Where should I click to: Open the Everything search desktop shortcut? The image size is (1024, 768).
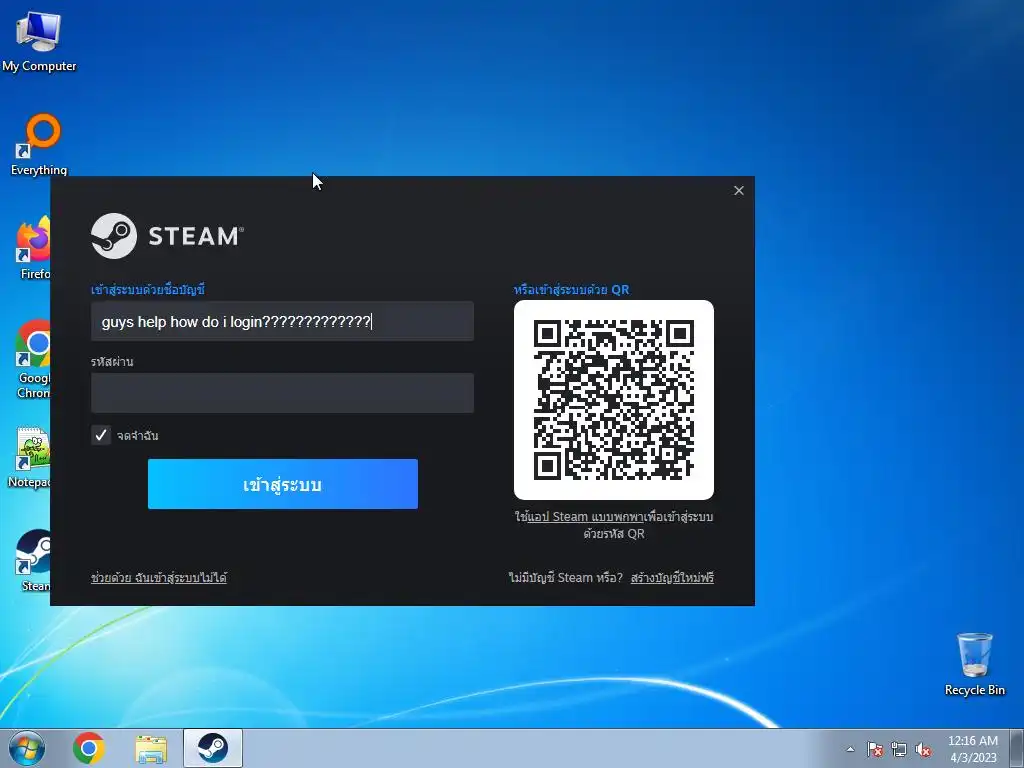(39, 144)
